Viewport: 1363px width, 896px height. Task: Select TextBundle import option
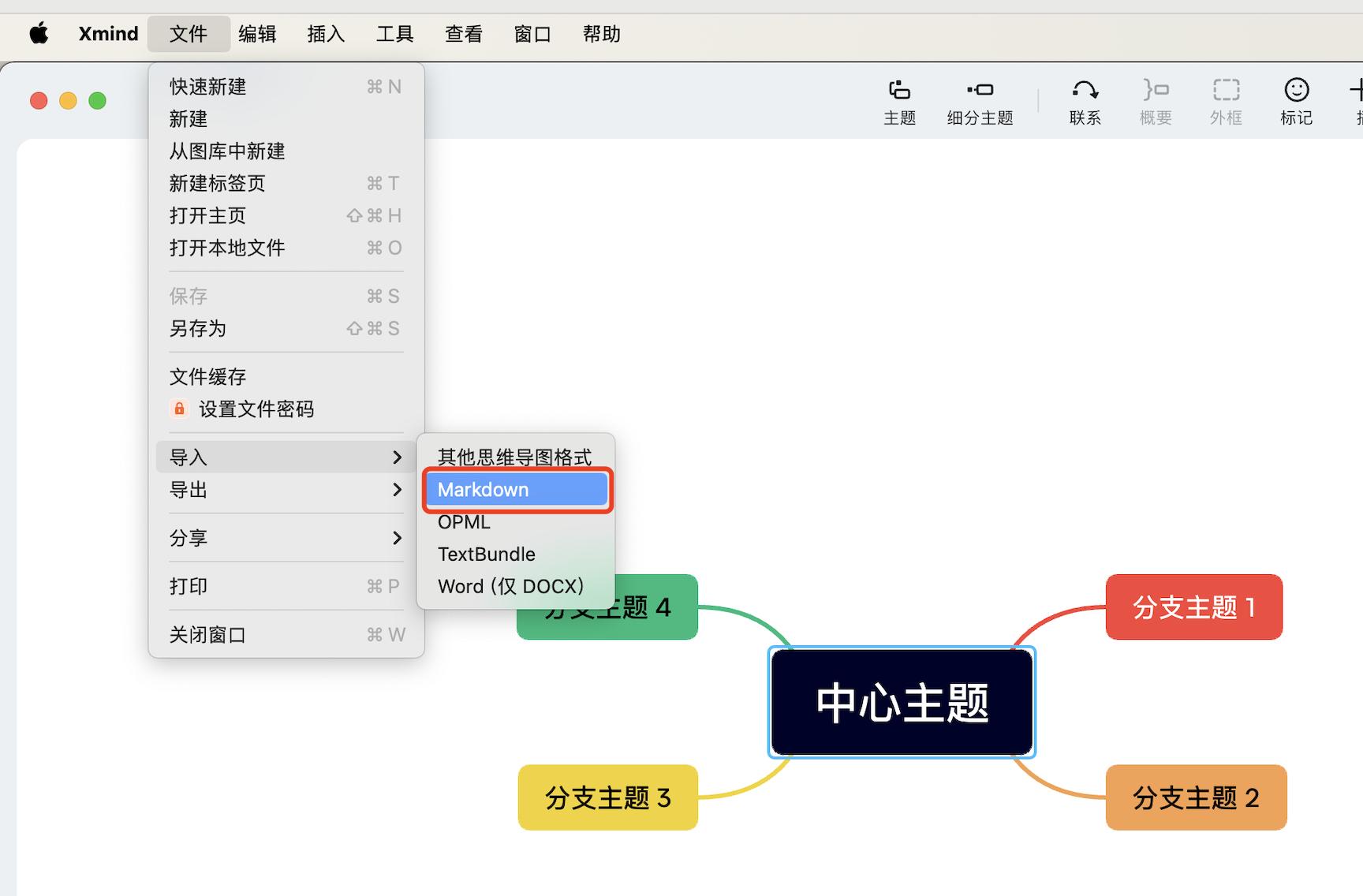(x=516, y=554)
